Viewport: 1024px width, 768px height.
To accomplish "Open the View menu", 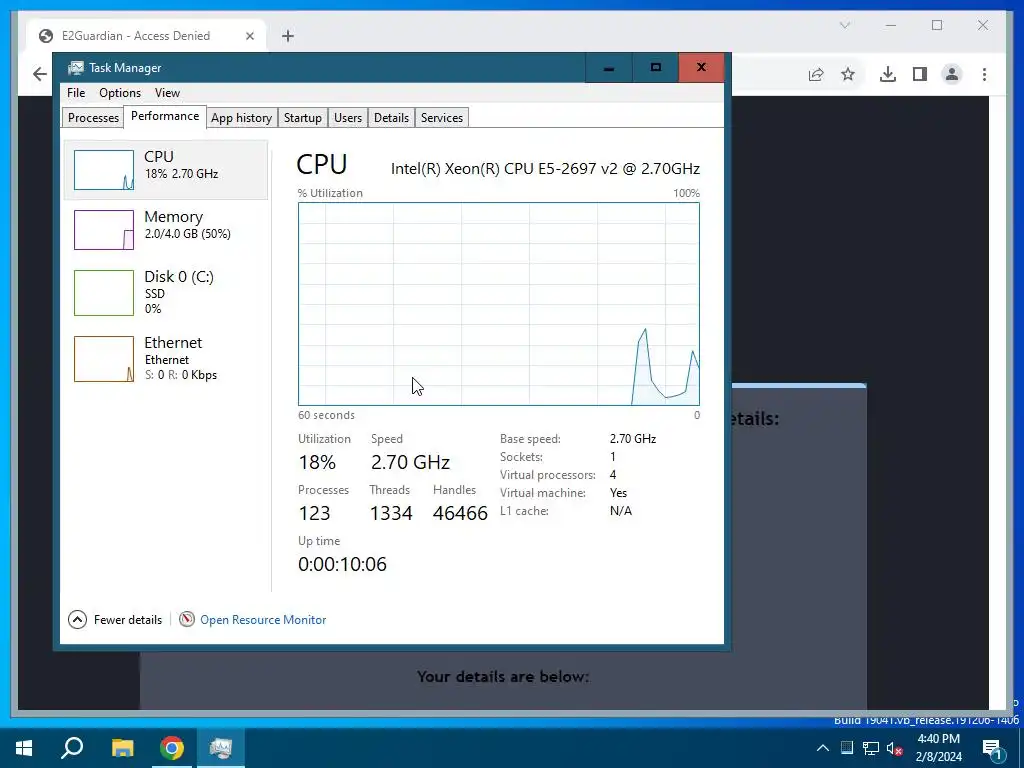I will (167, 93).
